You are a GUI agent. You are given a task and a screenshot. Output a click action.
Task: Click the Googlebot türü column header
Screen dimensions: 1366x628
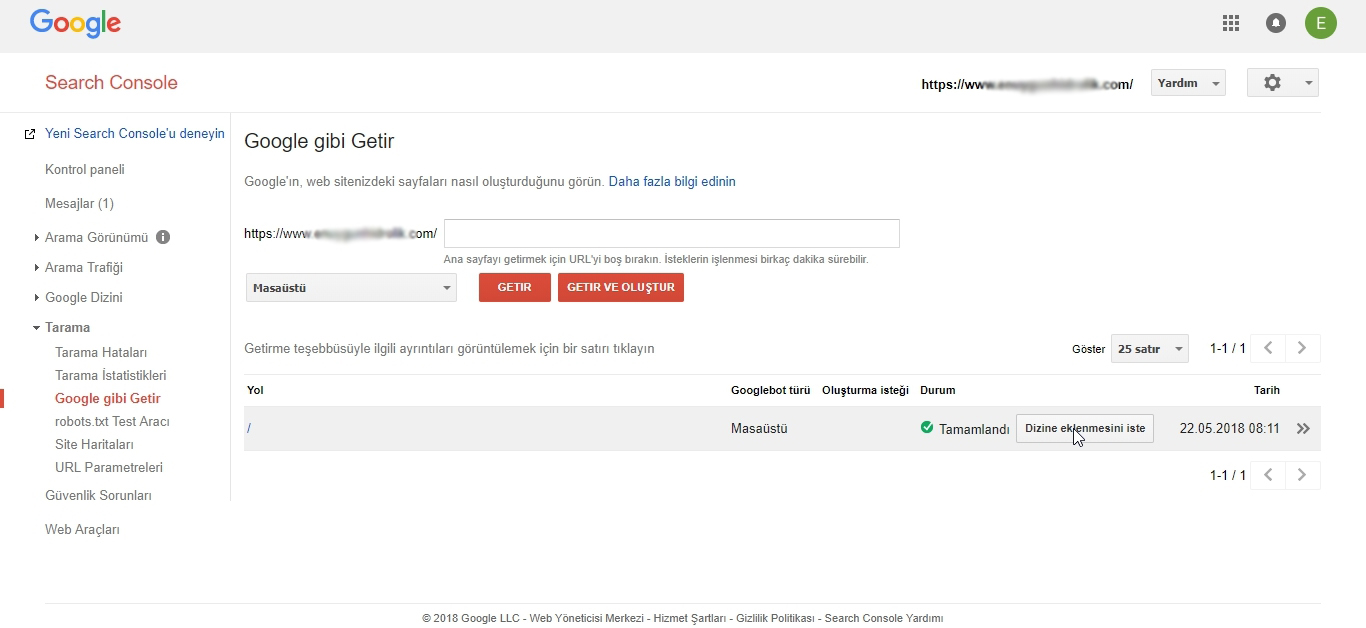(770, 390)
